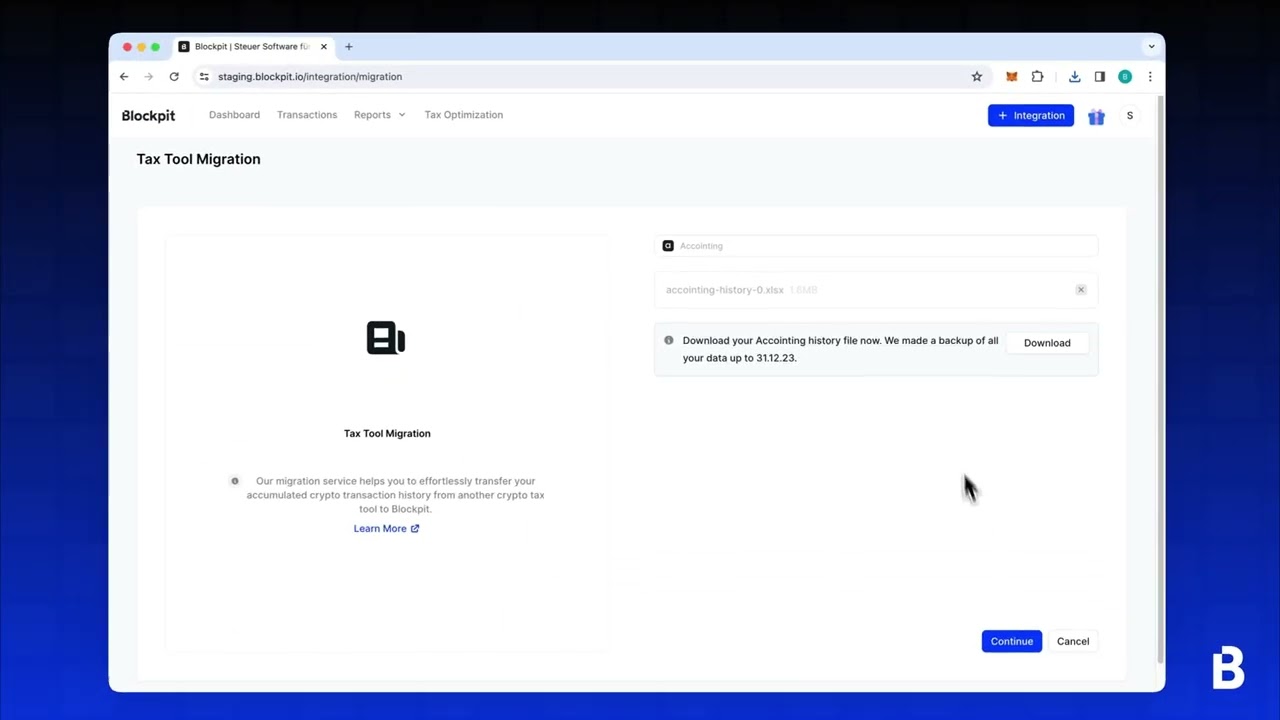
Task: Click the macOS green fullscreen button
Action: 155,47
